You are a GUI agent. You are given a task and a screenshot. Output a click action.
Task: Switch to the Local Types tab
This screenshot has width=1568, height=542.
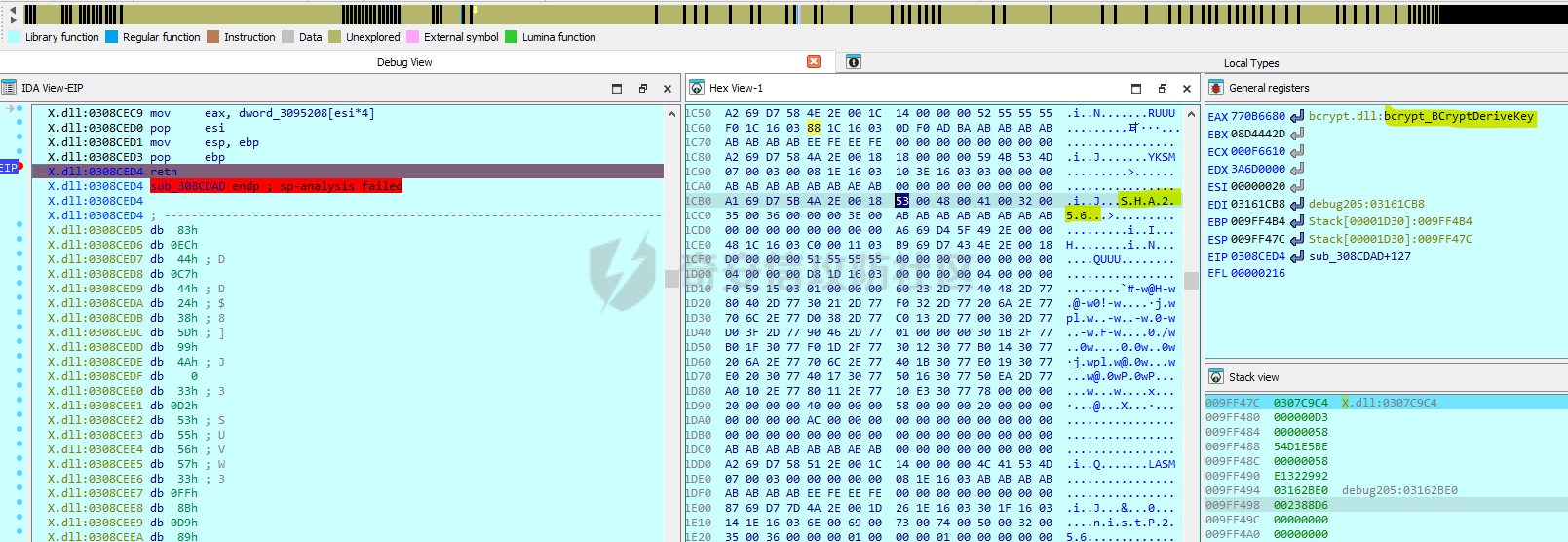pyautogui.click(x=1250, y=63)
